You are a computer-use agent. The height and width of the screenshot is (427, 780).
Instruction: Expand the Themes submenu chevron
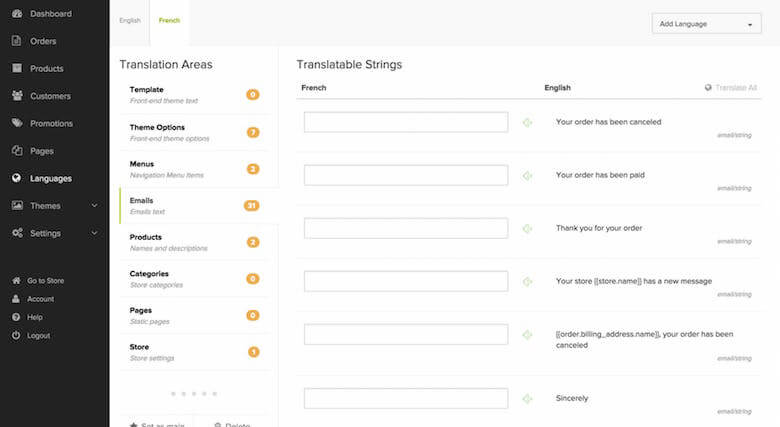click(94, 206)
